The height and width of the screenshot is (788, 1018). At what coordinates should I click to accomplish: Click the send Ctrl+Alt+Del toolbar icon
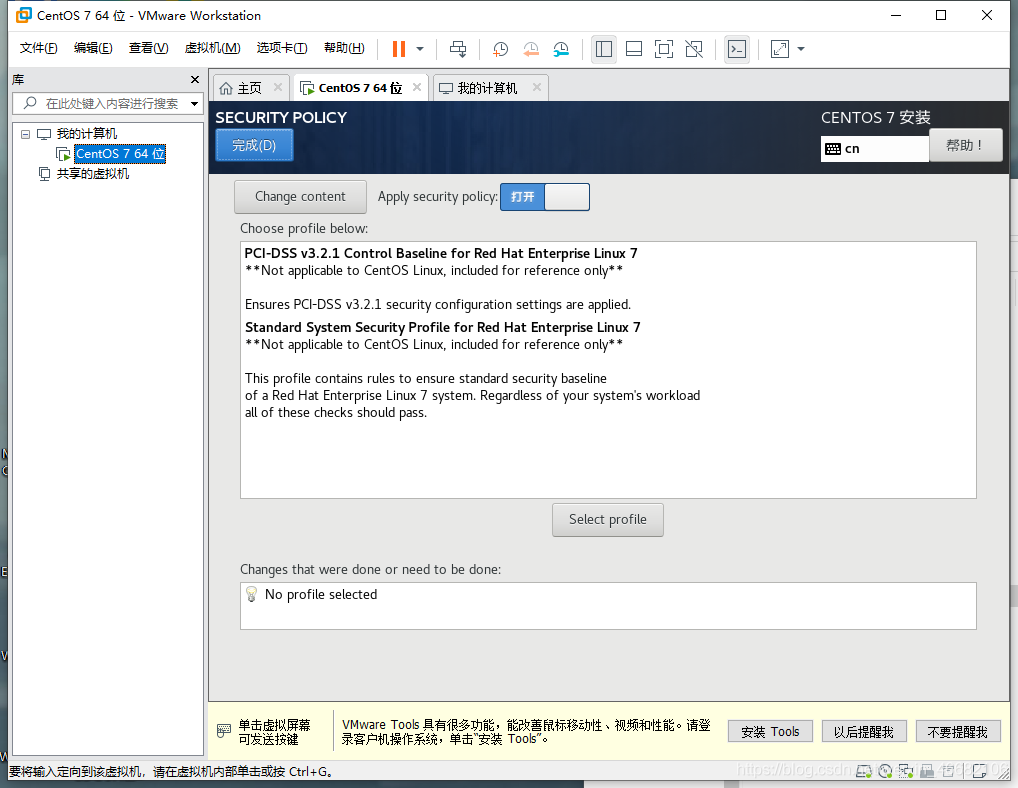click(458, 49)
